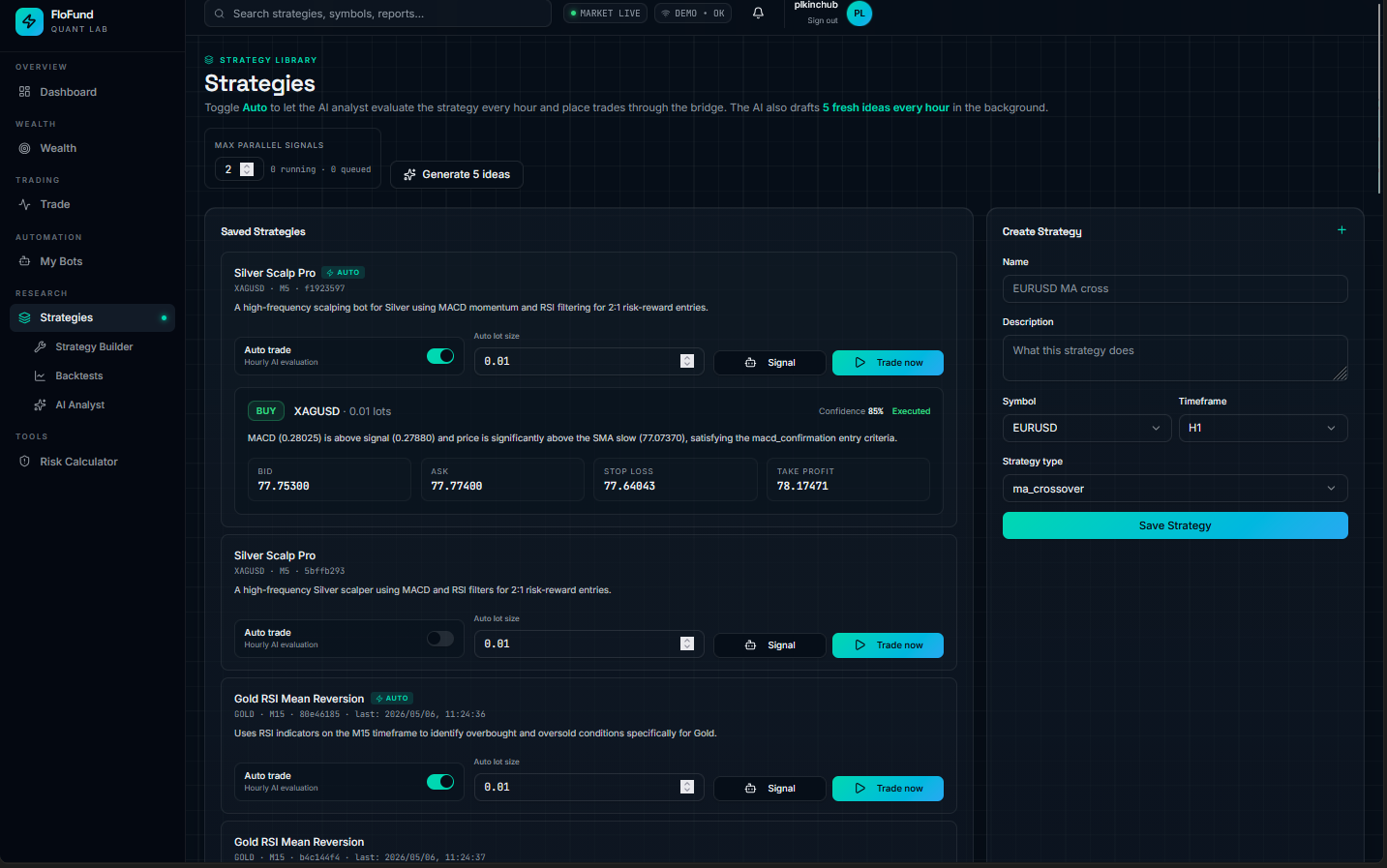The height and width of the screenshot is (868, 1387).
Task: Click Trade now on first Silver Scalp Pro
Action: pyautogui.click(x=888, y=363)
